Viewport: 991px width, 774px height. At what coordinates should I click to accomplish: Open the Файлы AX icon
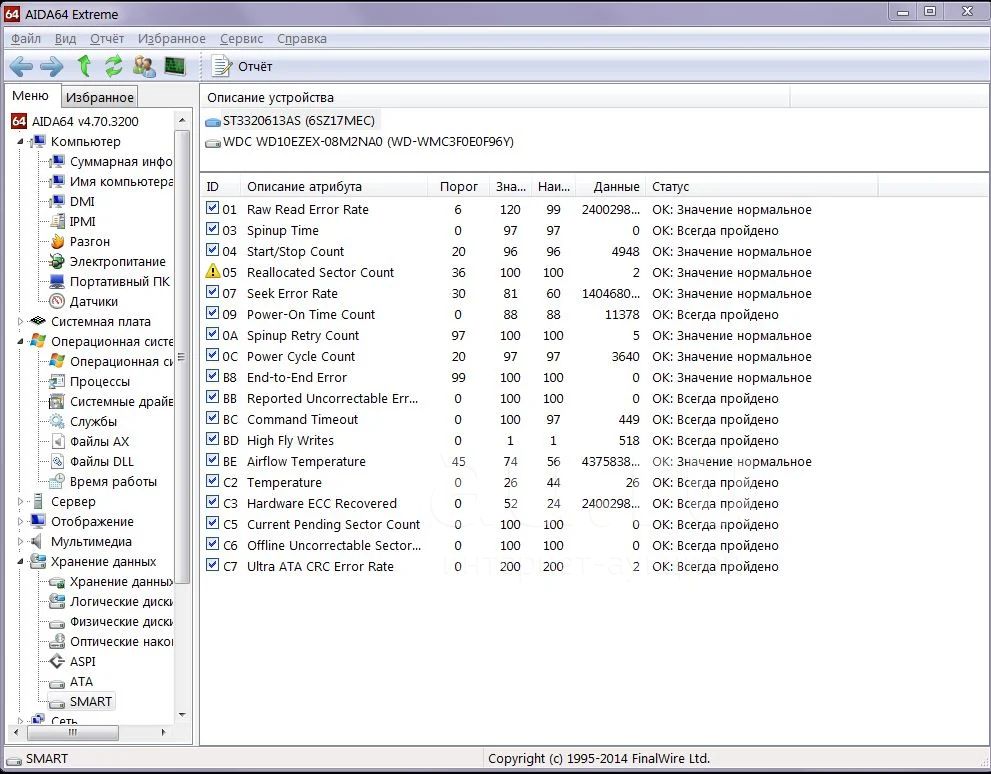58,441
